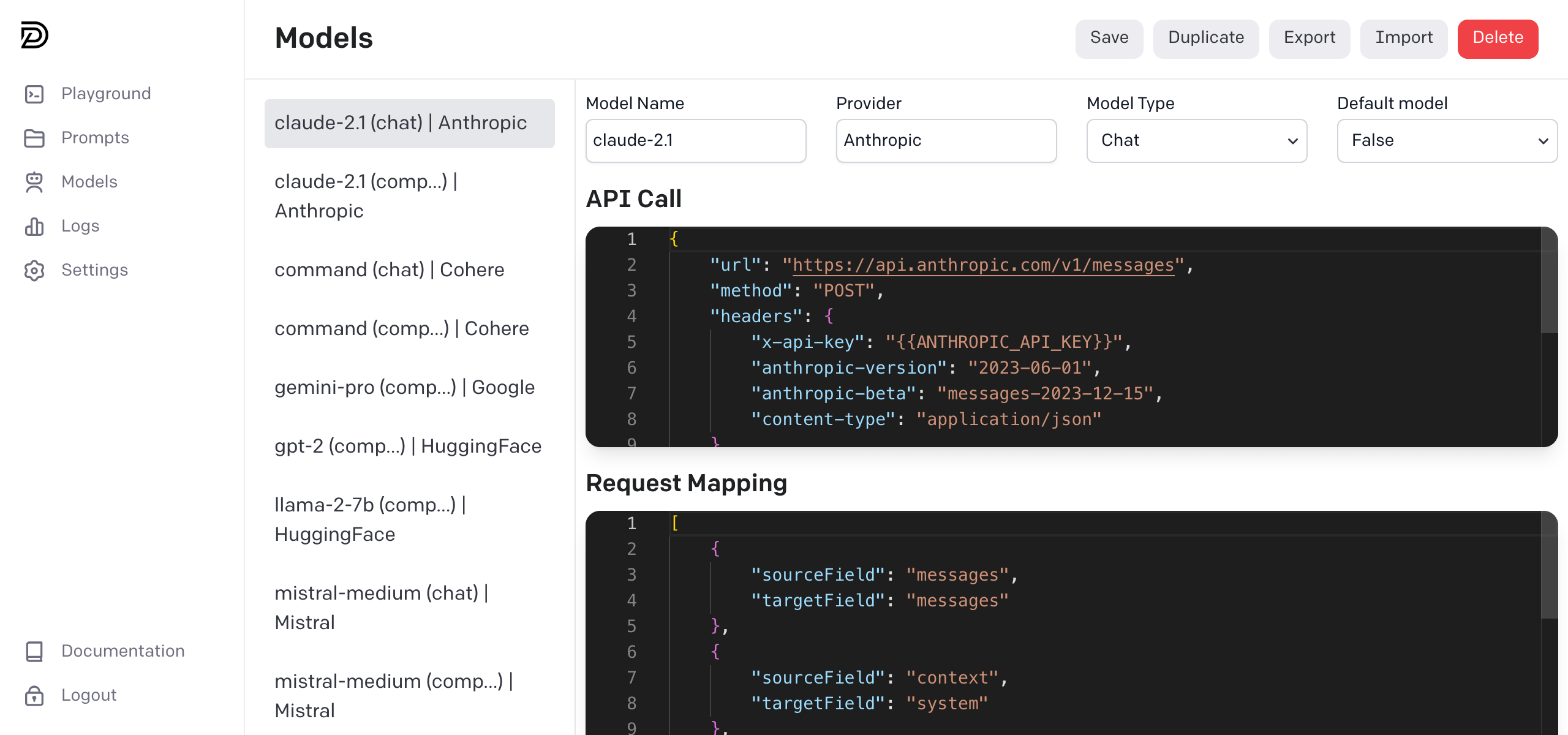Click the Duplicate button
The width and height of the screenshot is (1568, 735).
coord(1205,38)
